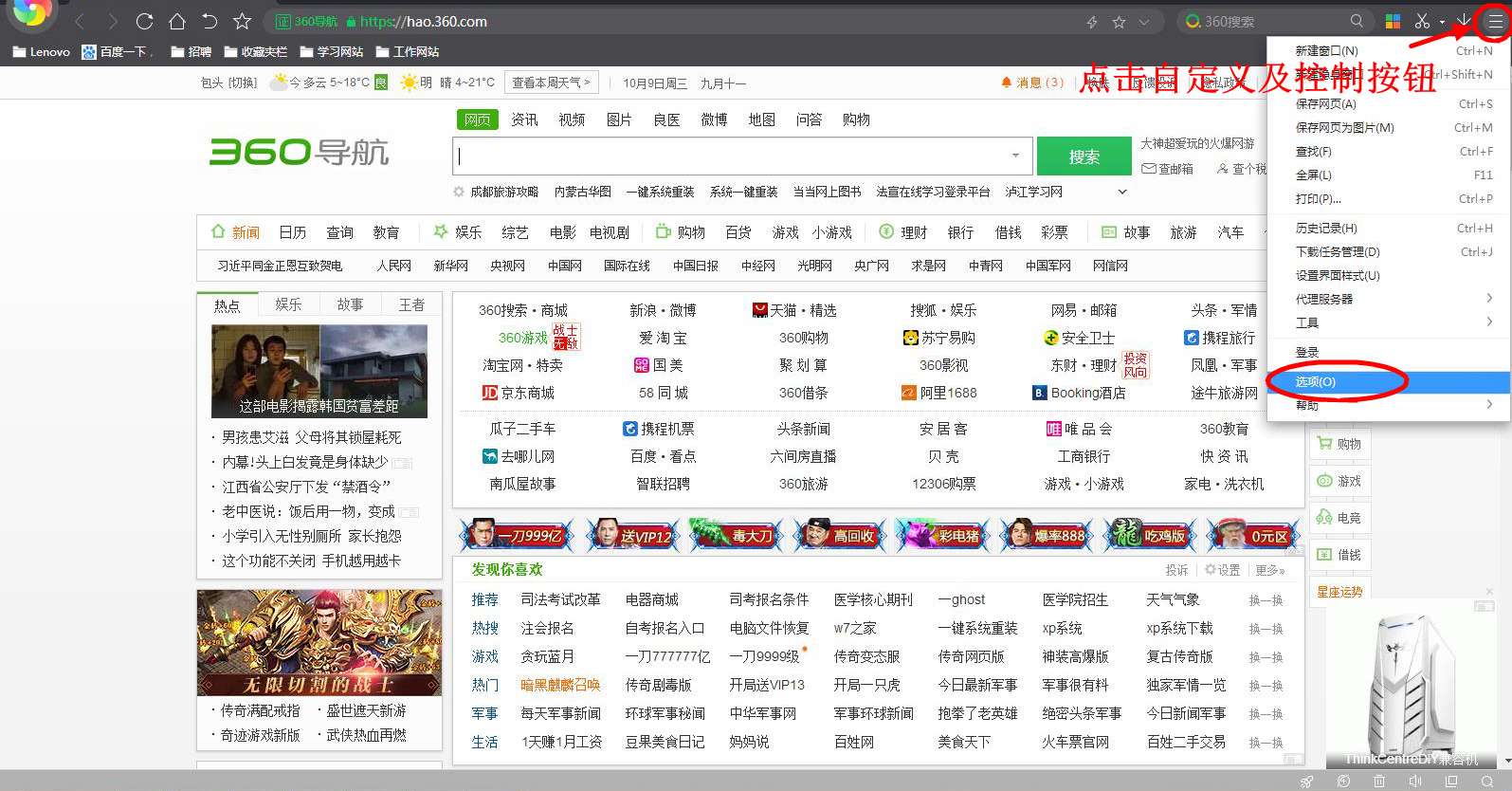Open the colorful apps grid icon

1393,21
